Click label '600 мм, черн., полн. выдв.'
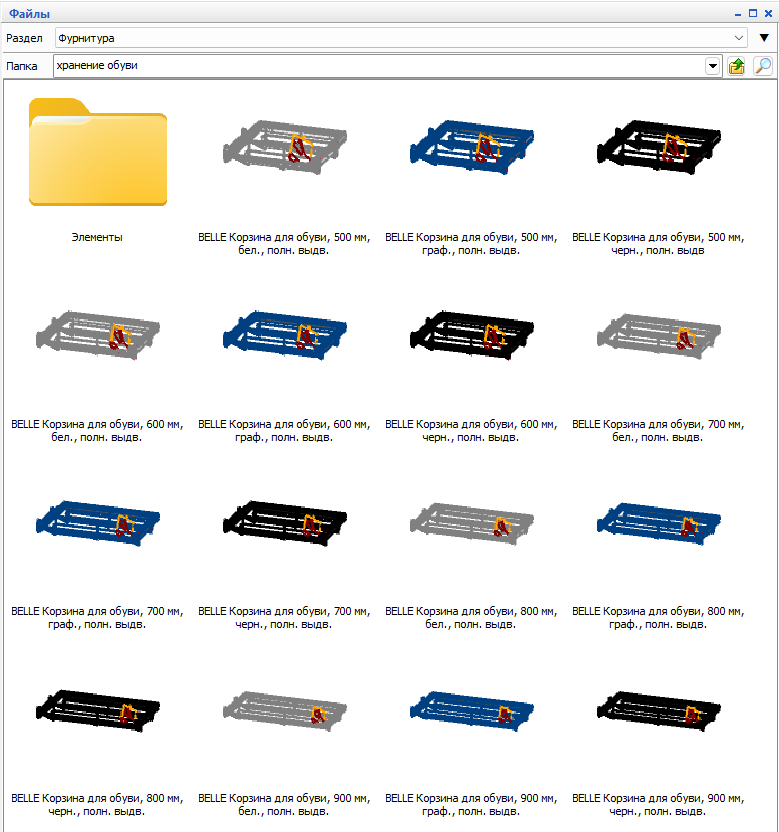This screenshot has height=832, width=779. [471, 431]
